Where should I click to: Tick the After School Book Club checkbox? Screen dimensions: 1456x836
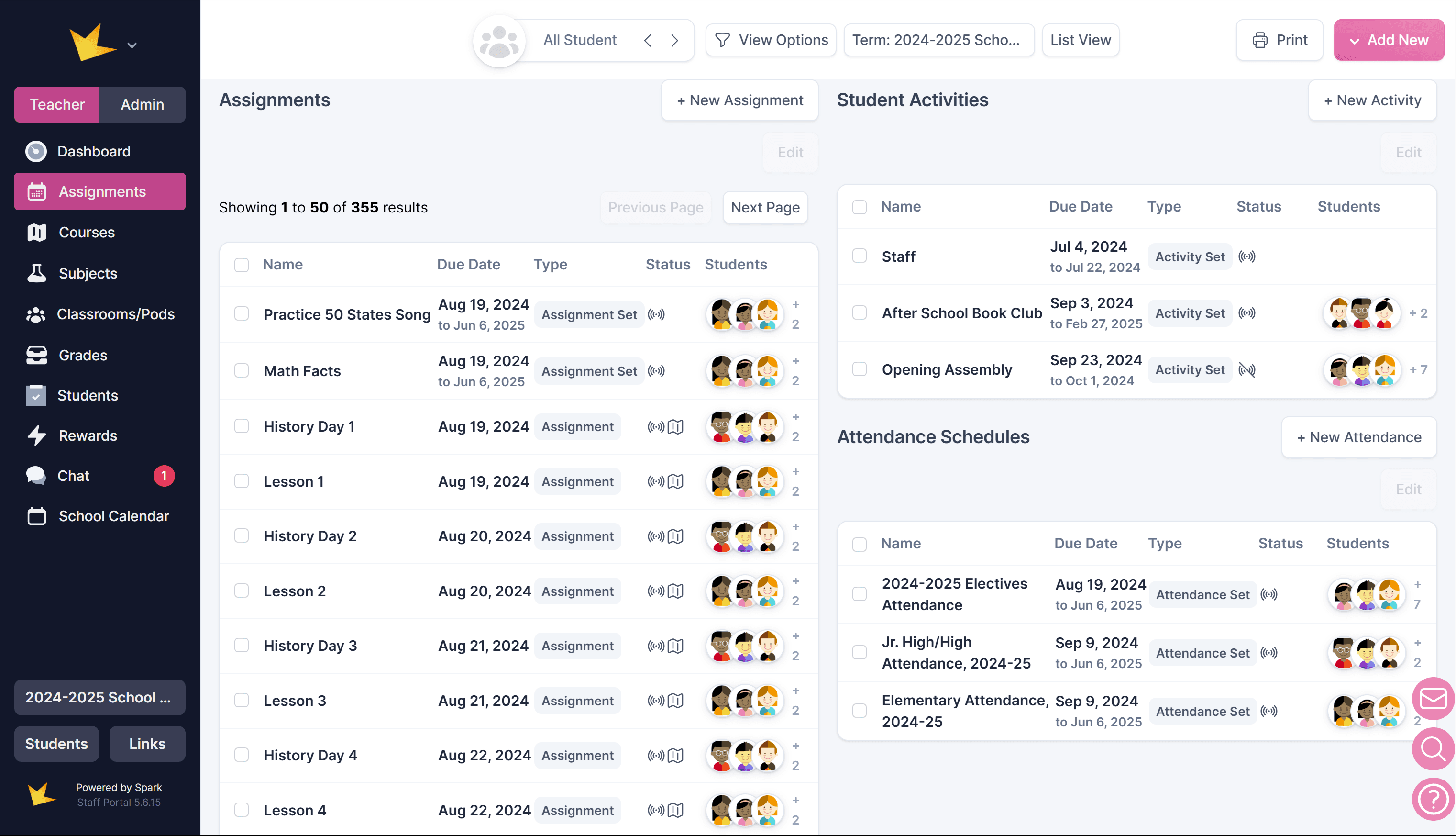pyautogui.click(x=859, y=313)
